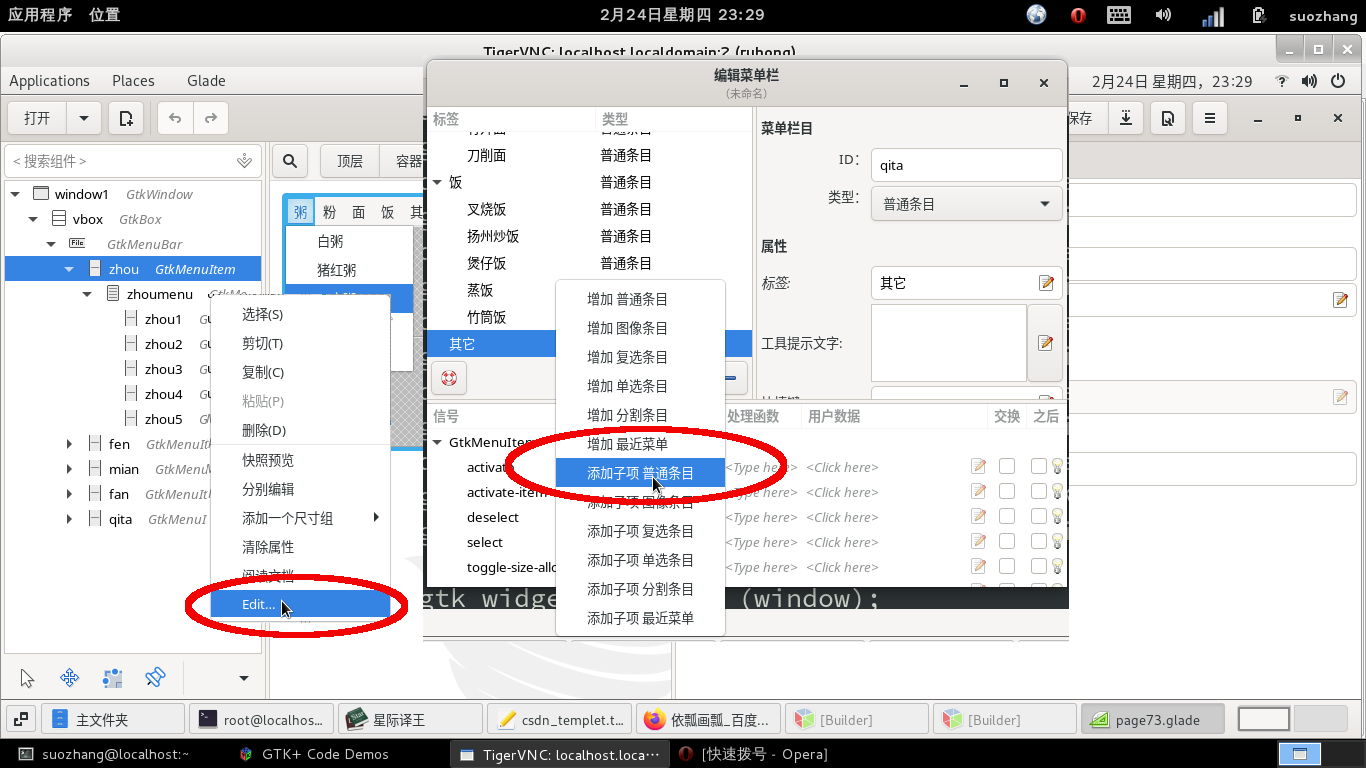Click the document preview icon next to hamburger menu
1366x768 pixels.
(x=1167, y=117)
